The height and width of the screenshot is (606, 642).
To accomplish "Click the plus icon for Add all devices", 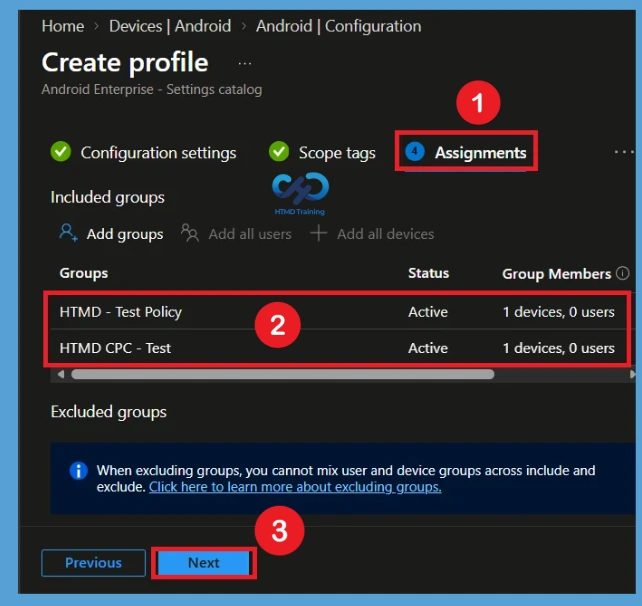I will point(318,233).
